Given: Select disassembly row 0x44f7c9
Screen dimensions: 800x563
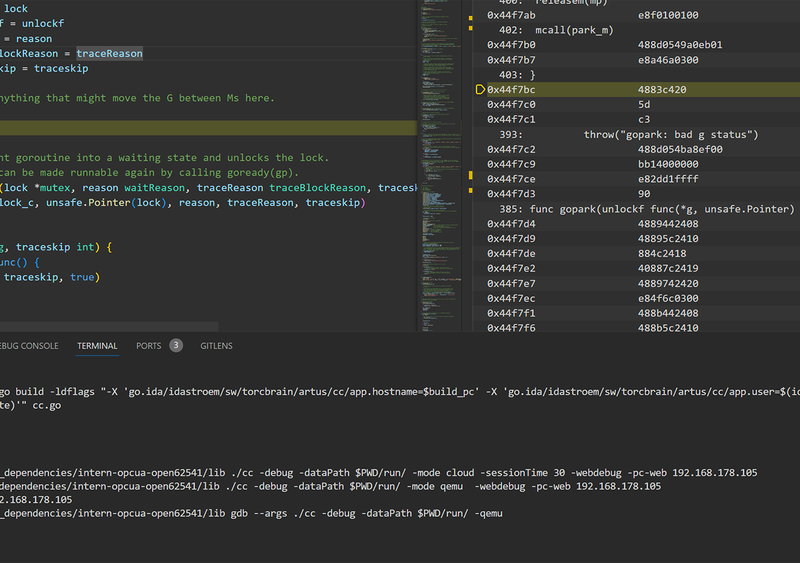Looking at the screenshot, I should [636, 164].
